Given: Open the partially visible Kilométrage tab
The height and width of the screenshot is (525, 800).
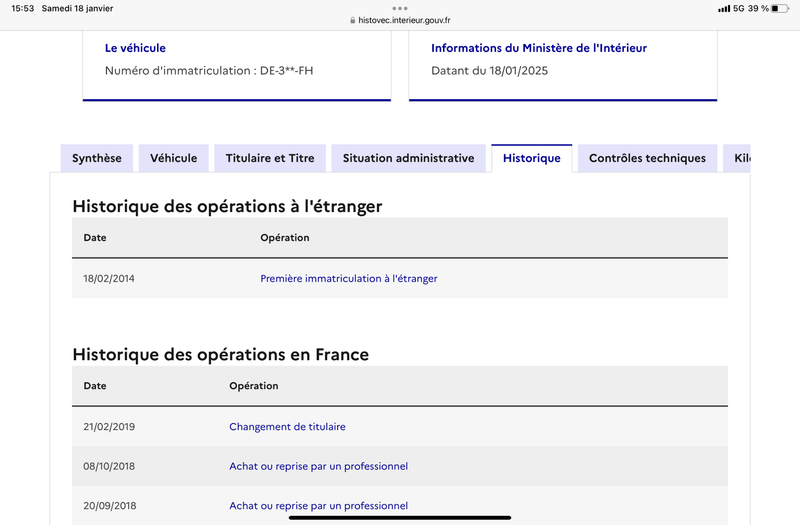Looking at the screenshot, I should pos(737,158).
